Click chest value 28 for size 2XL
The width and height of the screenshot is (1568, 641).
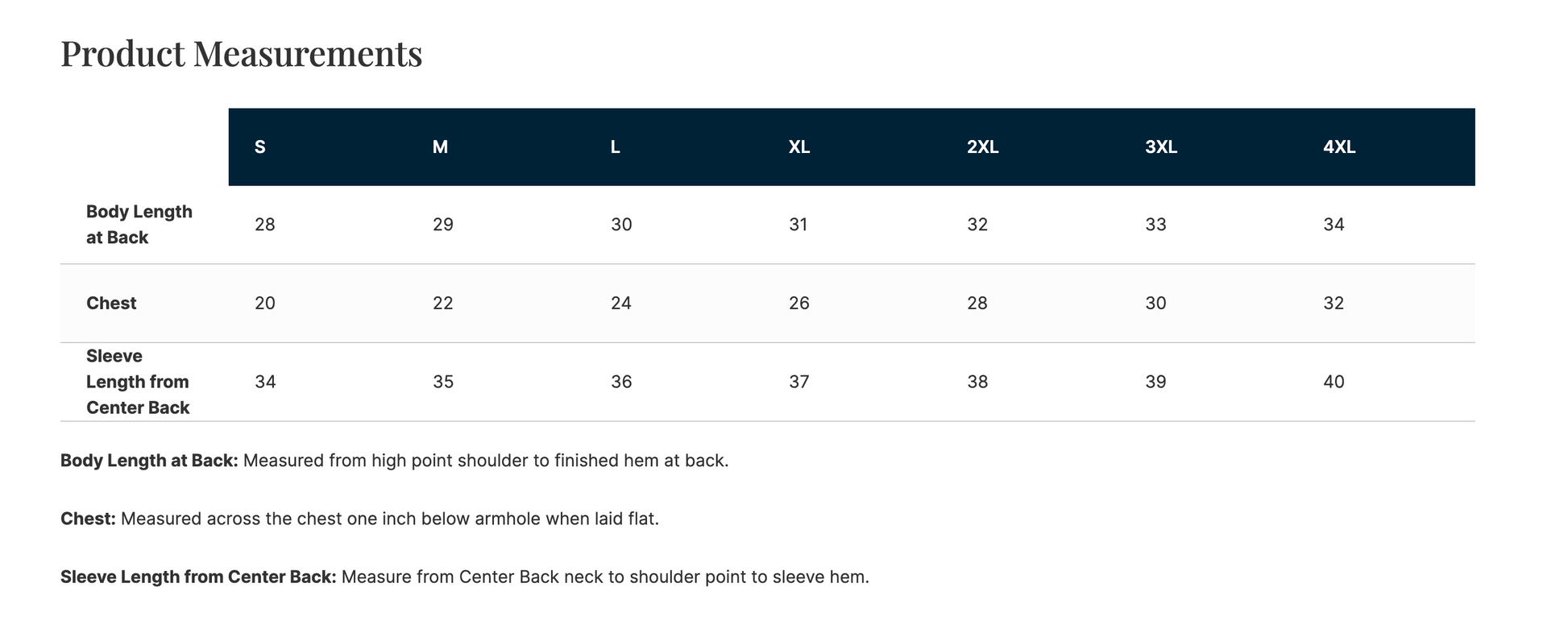977,304
